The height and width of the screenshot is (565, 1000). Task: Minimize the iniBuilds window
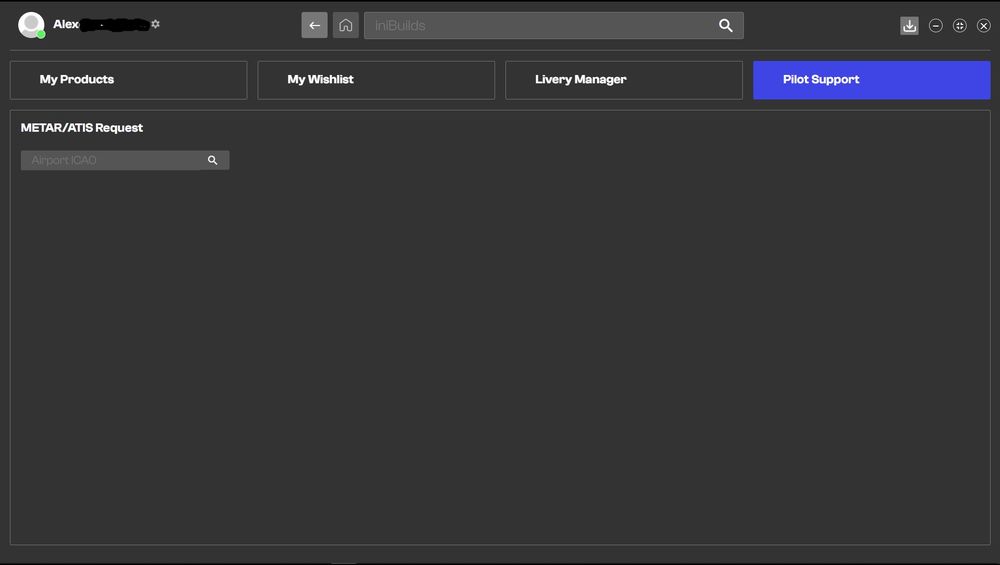(936, 26)
